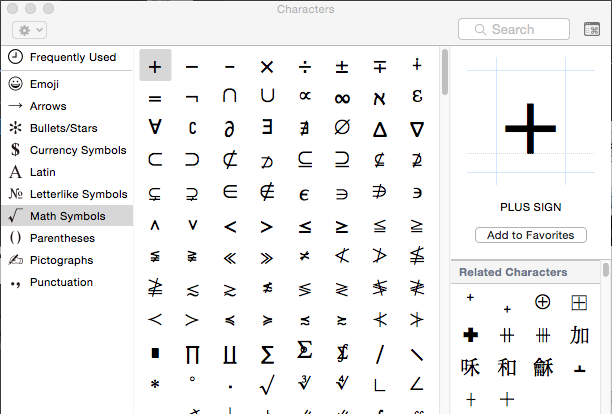The image size is (612, 414).
Task: Select the equals sign character
Action: (155, 98)
